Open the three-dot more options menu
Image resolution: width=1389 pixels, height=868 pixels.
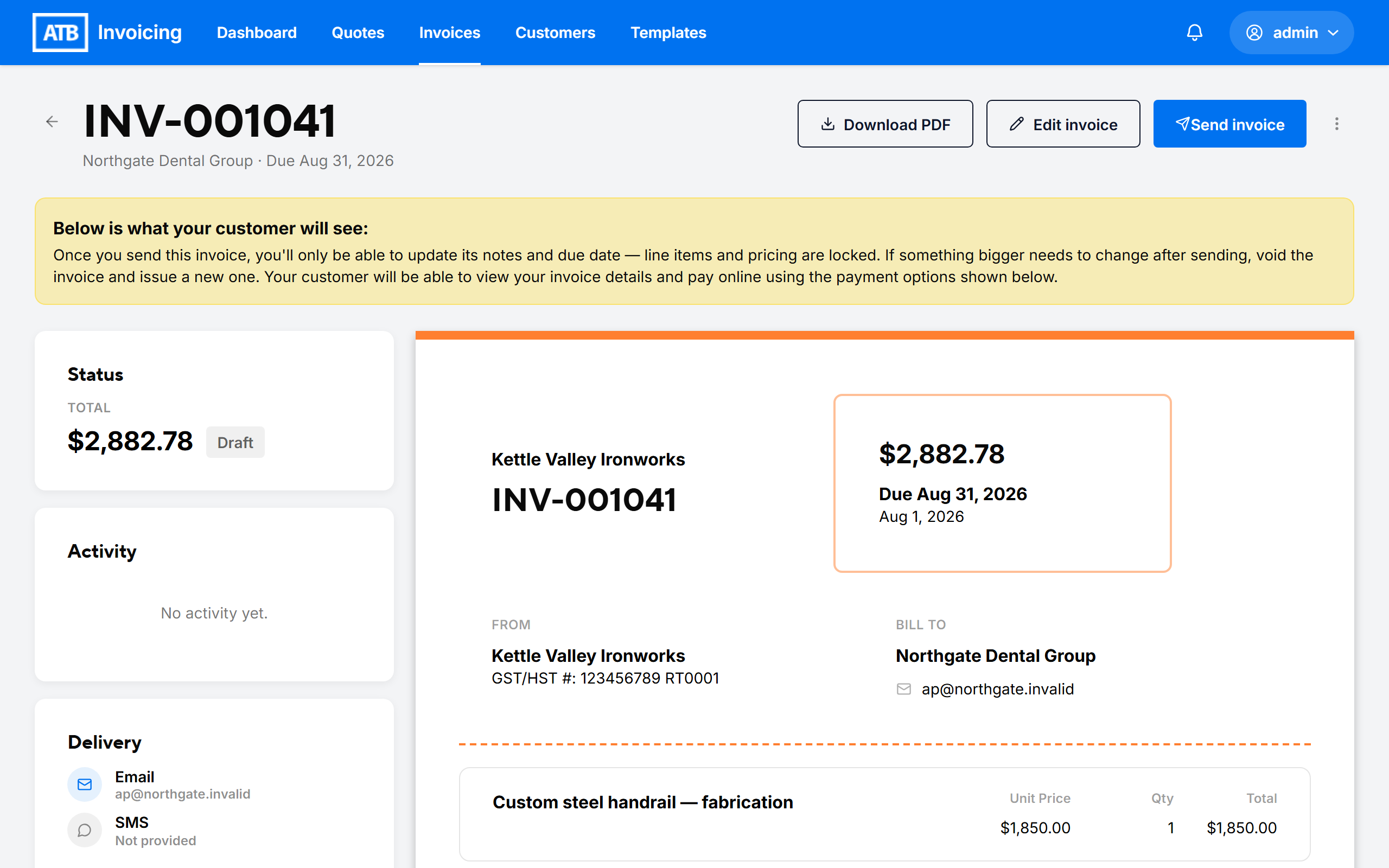pyautogui.click(x=1337, y=124)
